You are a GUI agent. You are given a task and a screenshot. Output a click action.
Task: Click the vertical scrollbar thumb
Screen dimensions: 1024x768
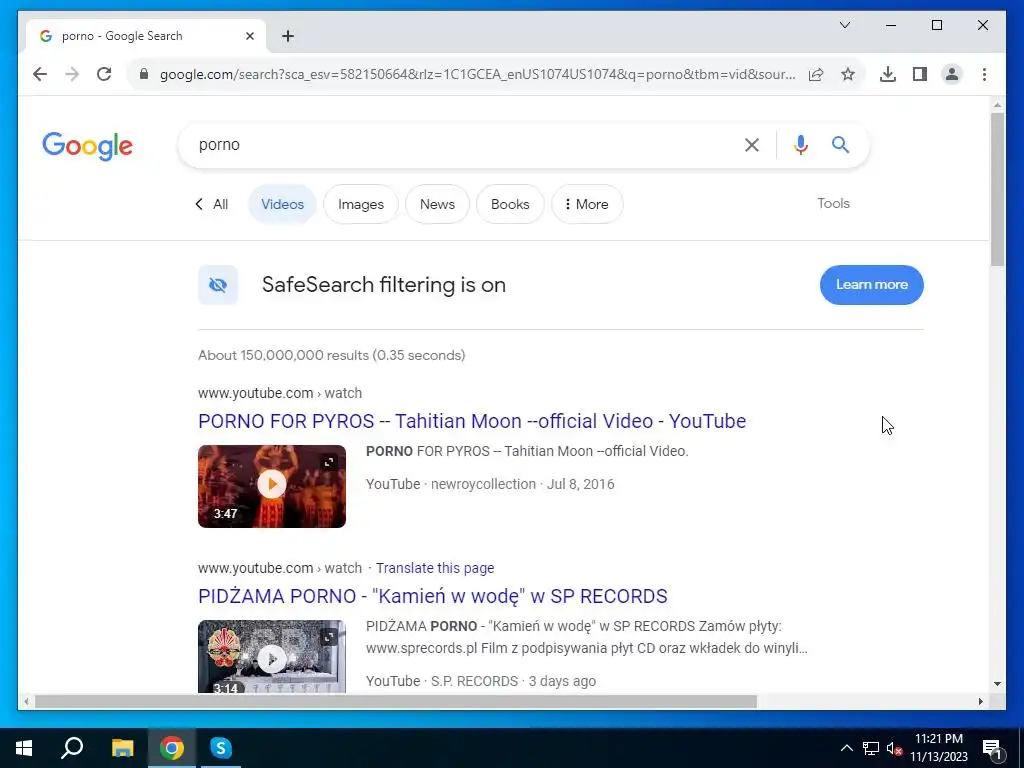997,189
